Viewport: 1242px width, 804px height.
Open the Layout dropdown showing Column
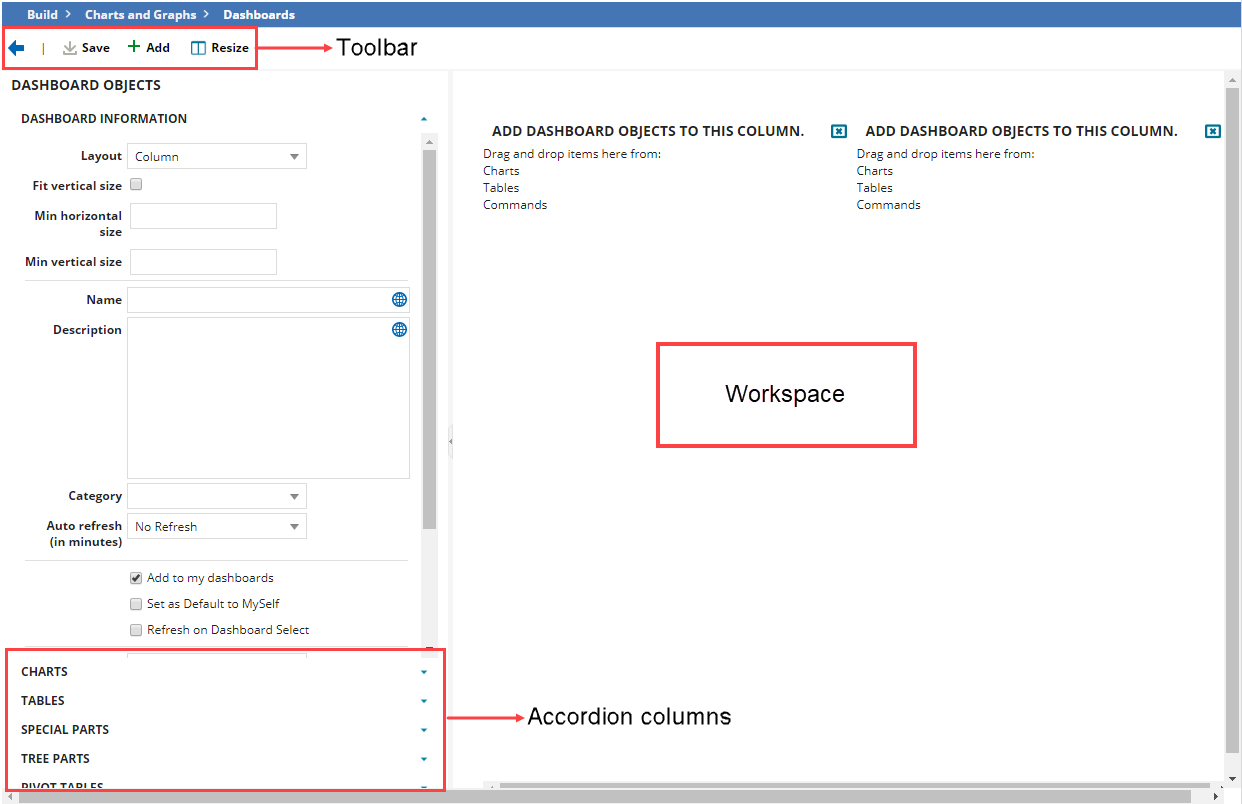tap(294, 156)
